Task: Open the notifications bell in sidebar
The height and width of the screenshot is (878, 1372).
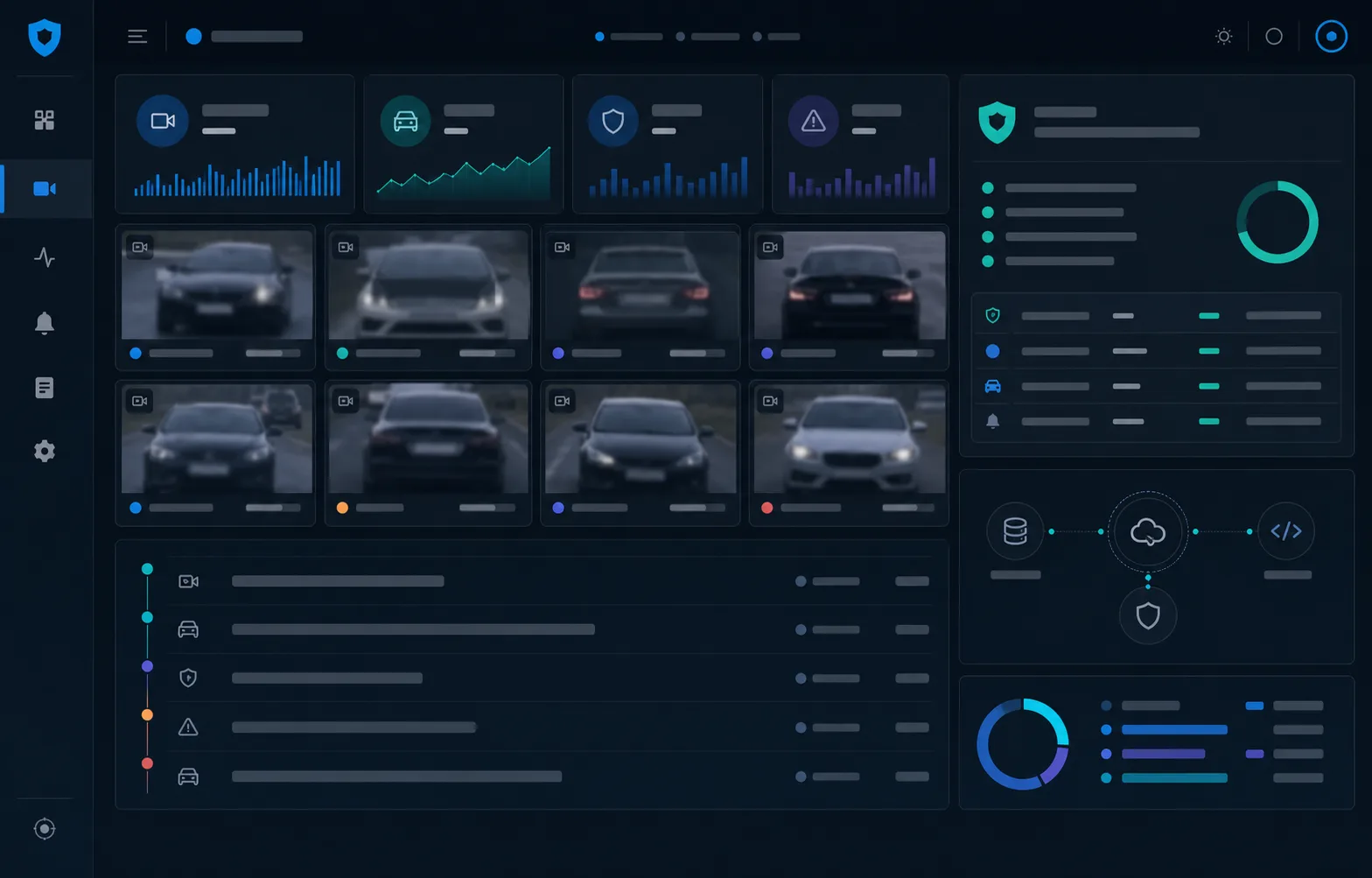Action: tap(45, 323)
